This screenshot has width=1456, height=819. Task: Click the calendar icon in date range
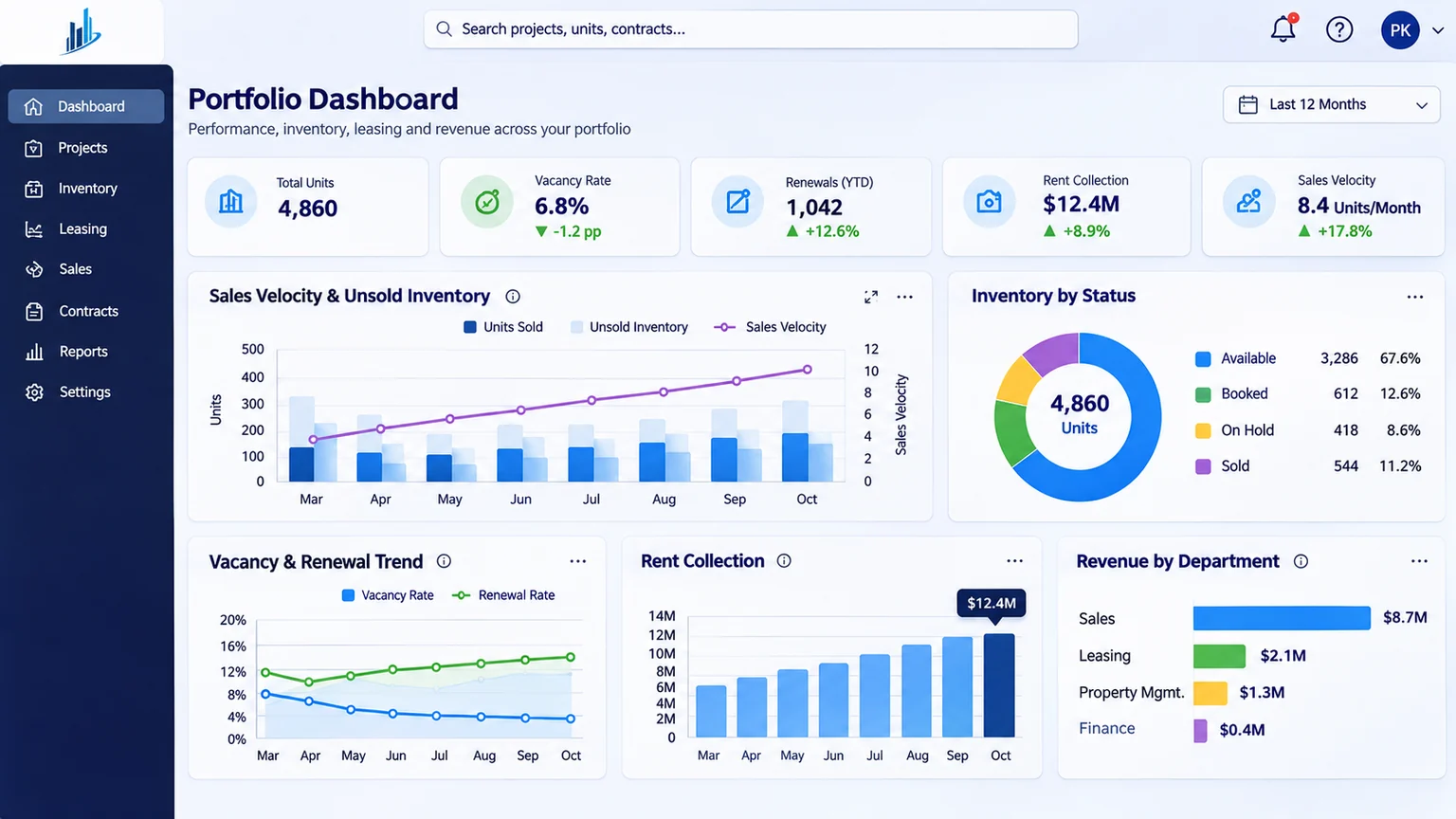pyautogui.click(x=1248, y=104)
